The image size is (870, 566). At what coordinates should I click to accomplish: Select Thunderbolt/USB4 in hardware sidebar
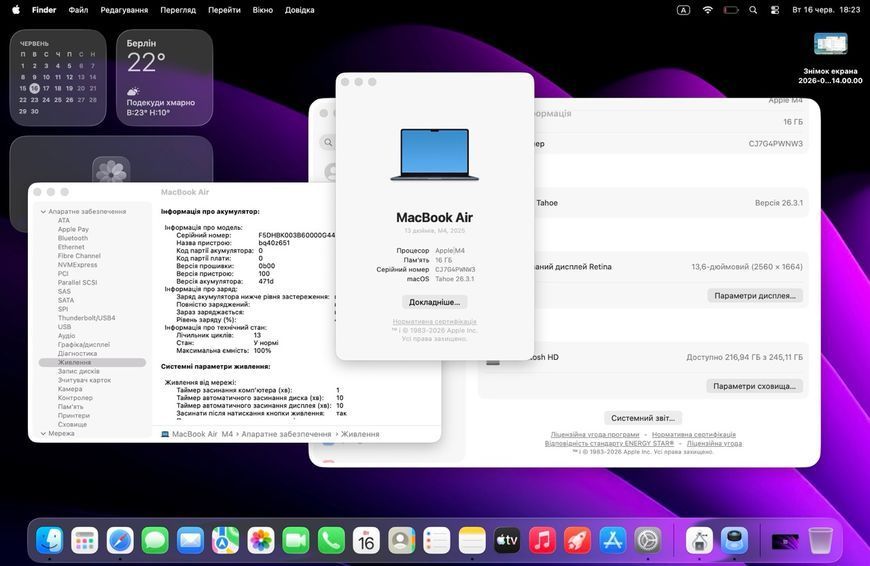point(87,318)
